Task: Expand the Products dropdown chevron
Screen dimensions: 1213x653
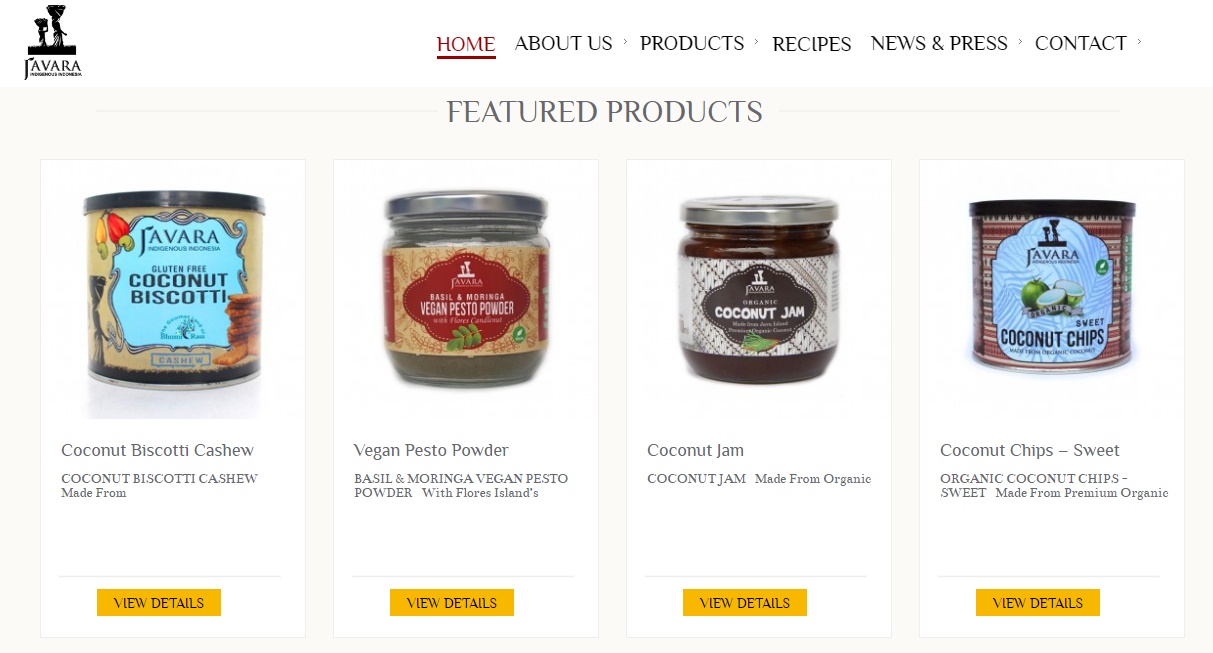Action: click(756, 42)
